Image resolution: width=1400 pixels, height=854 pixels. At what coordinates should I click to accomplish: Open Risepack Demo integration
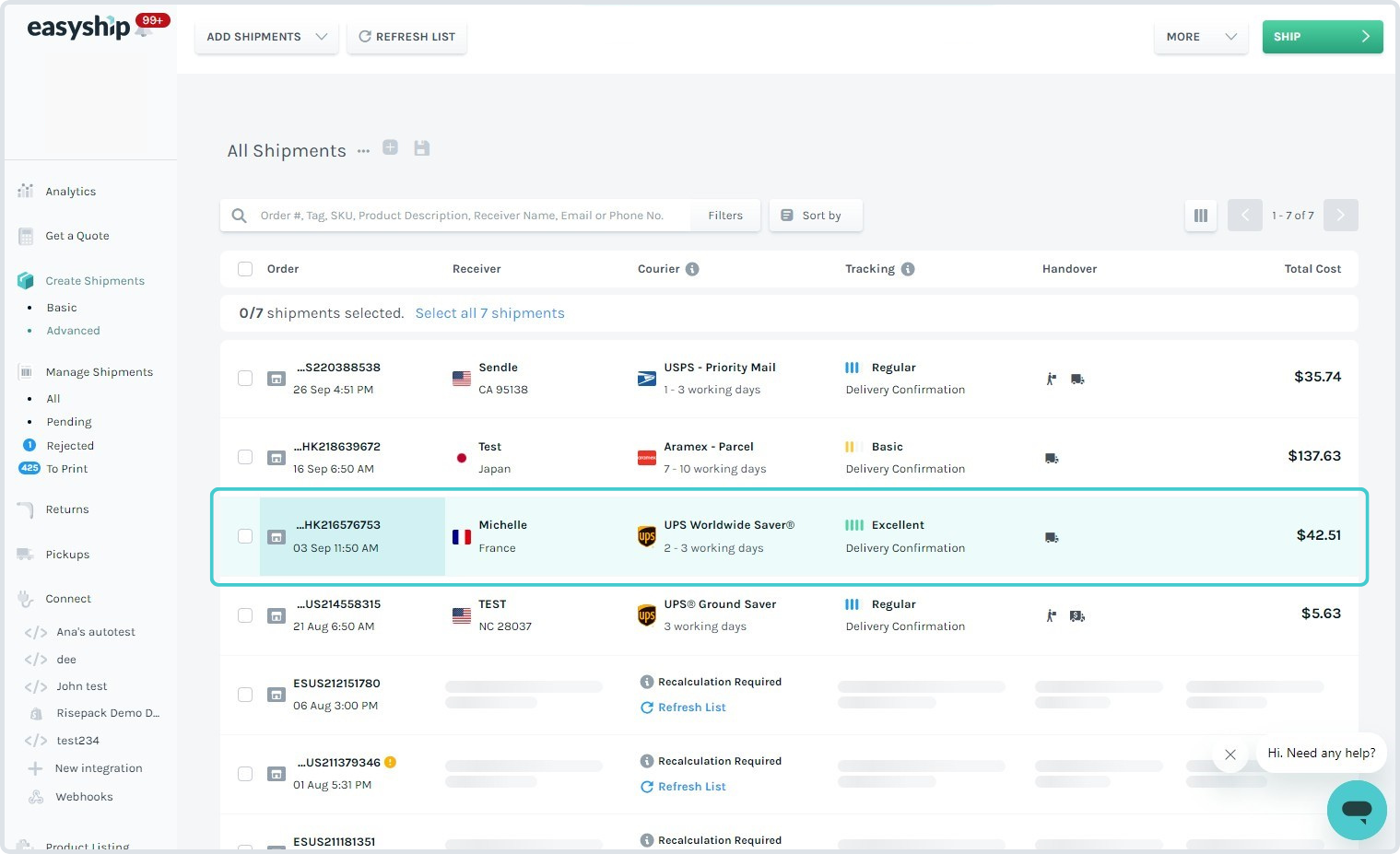coord(108,713)
